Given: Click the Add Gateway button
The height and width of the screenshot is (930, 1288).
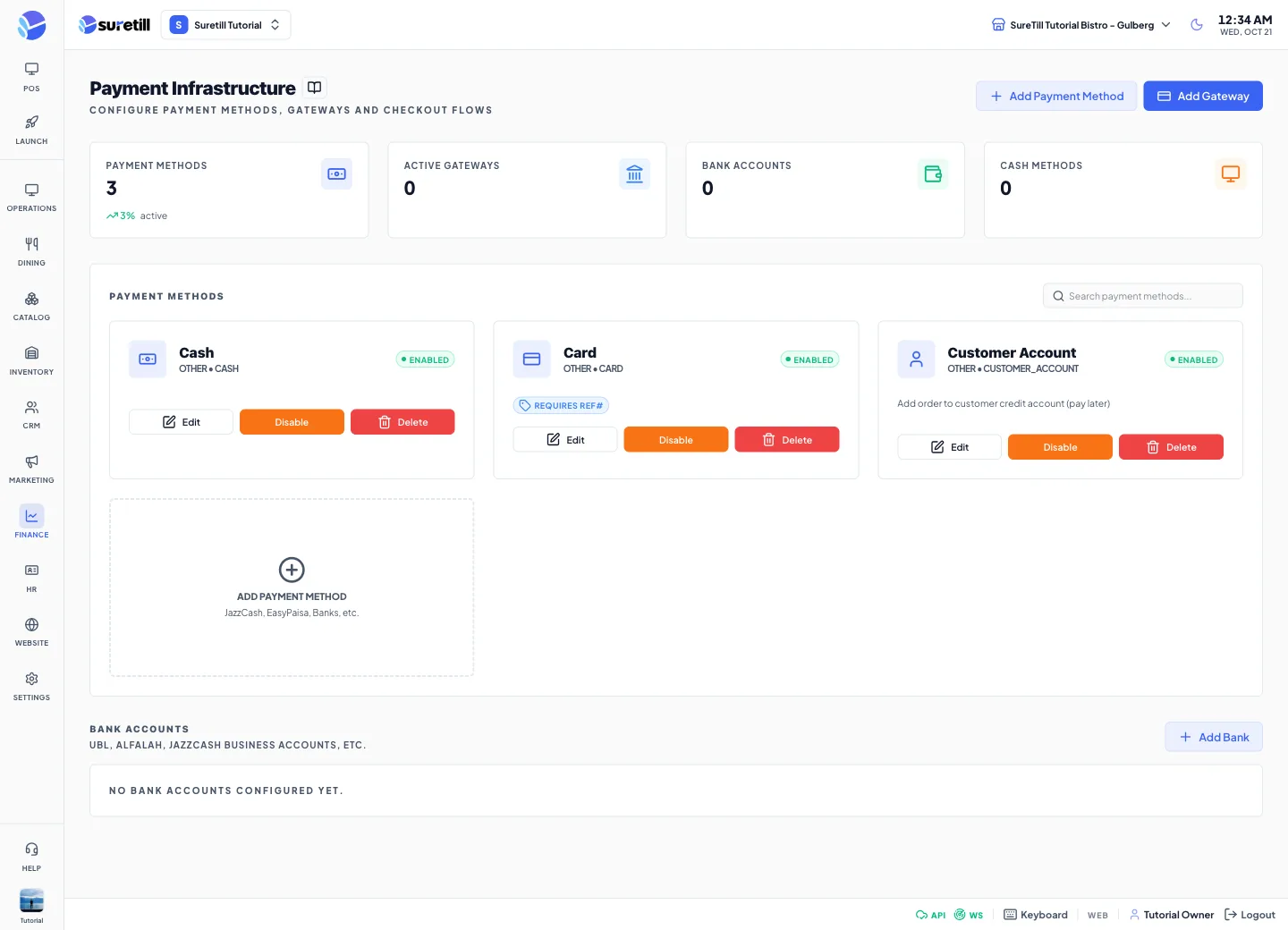Looking at the screenshot, I should click(x=1203, y=96).
